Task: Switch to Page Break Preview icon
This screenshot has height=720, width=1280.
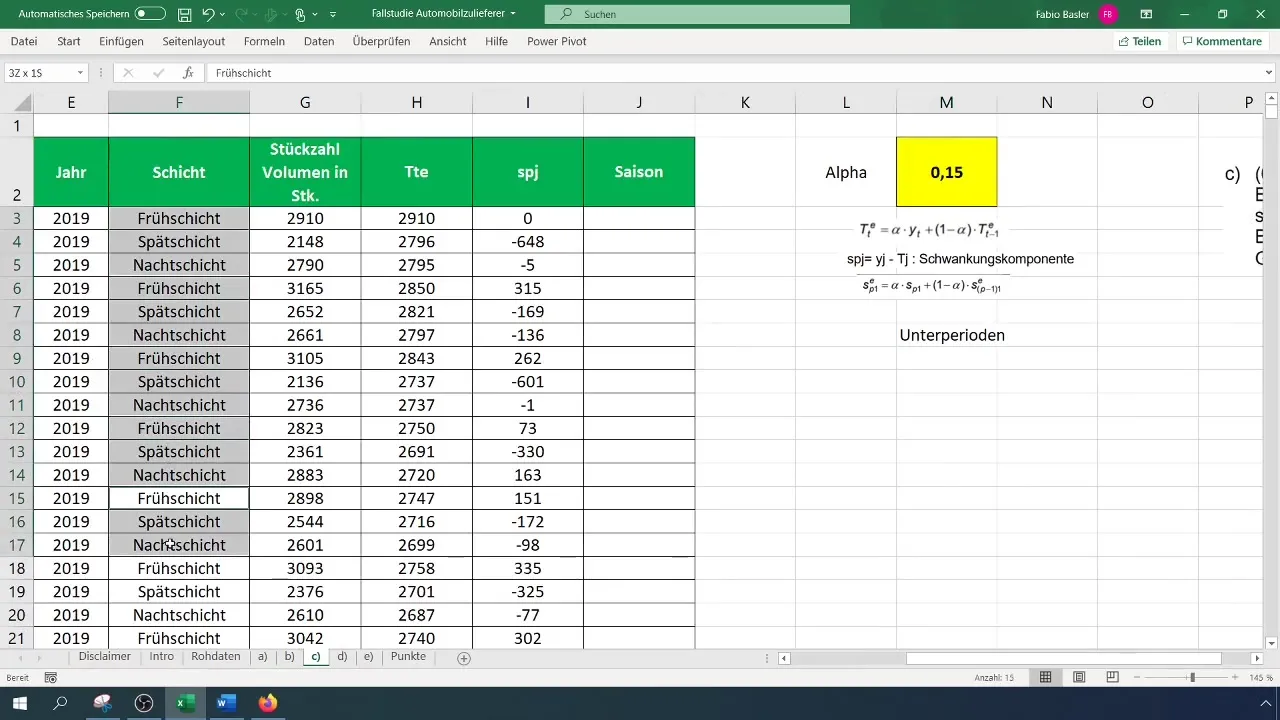Action: coord(1112,677)
